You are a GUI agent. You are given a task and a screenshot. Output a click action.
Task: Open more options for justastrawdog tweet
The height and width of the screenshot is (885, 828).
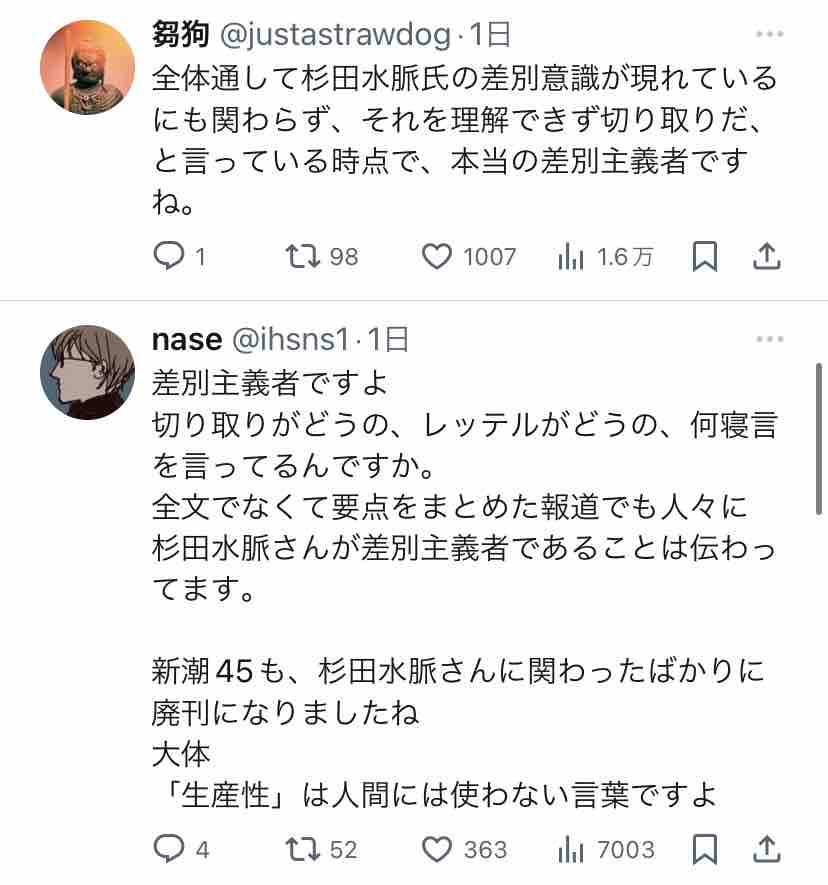pyautogui.click(x=769, y=34)
